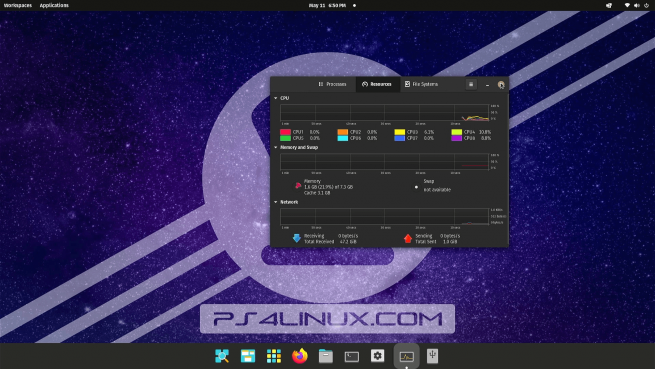Click the Memory pie chart color icon
The image size is (655, 369).
[x=298, y=186]
